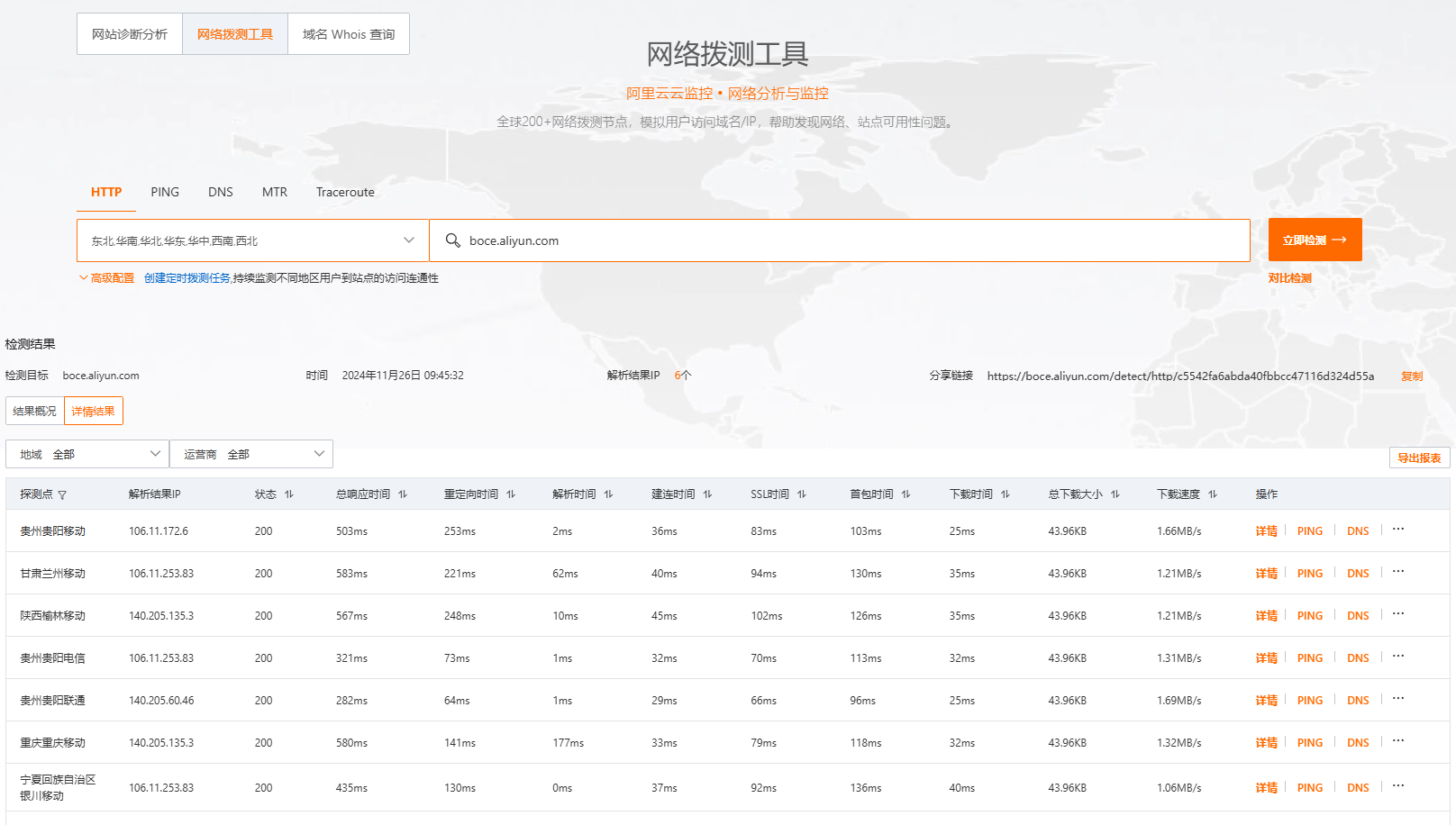Show 结果概况 view
The image size is (1456, 825).
click(x=34, y=411)
